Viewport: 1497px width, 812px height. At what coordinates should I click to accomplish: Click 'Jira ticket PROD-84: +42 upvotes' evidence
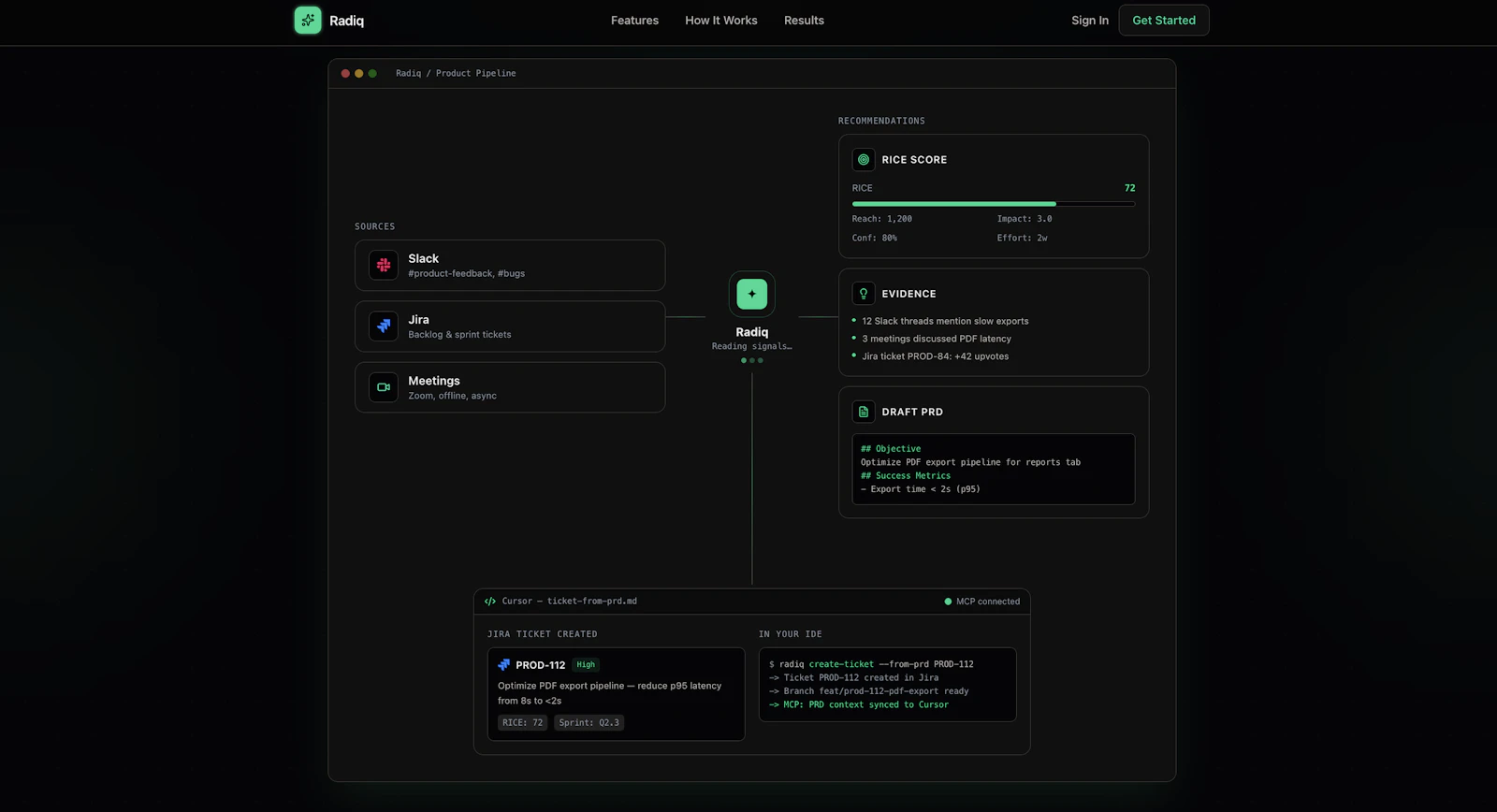click(935, 356)
